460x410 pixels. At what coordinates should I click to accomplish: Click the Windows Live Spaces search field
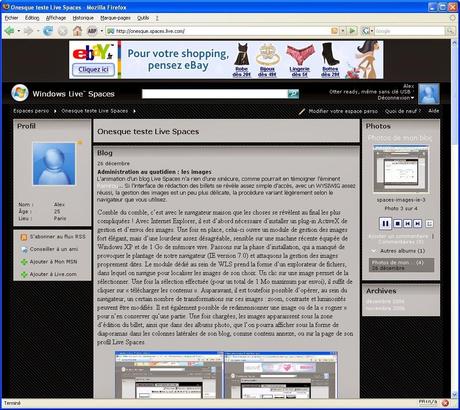[x=215, y=94]
